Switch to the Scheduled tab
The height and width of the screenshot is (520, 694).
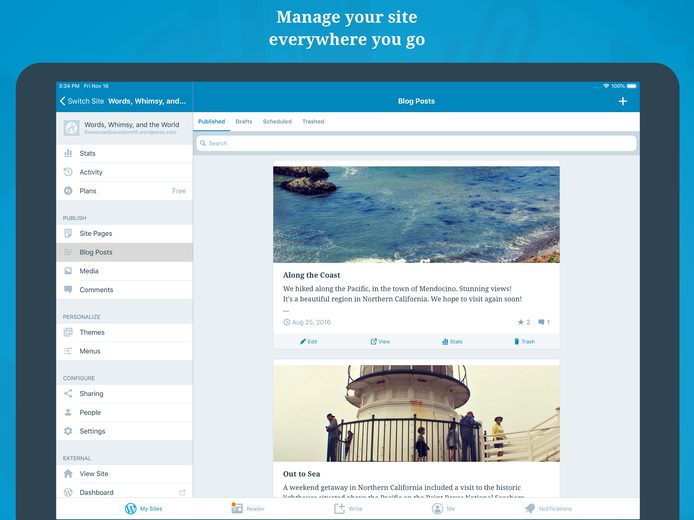(x=277, y=121)
